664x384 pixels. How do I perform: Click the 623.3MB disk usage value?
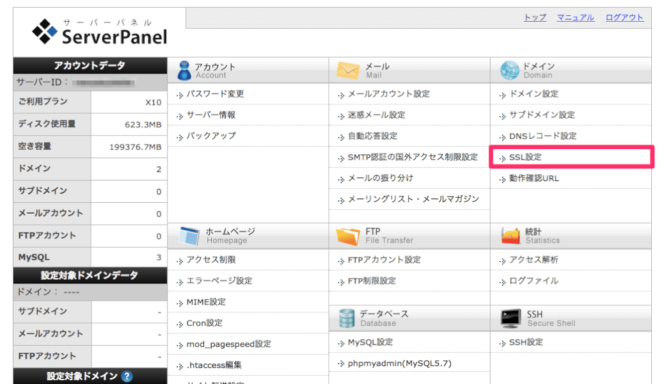(x=143, y=124)
